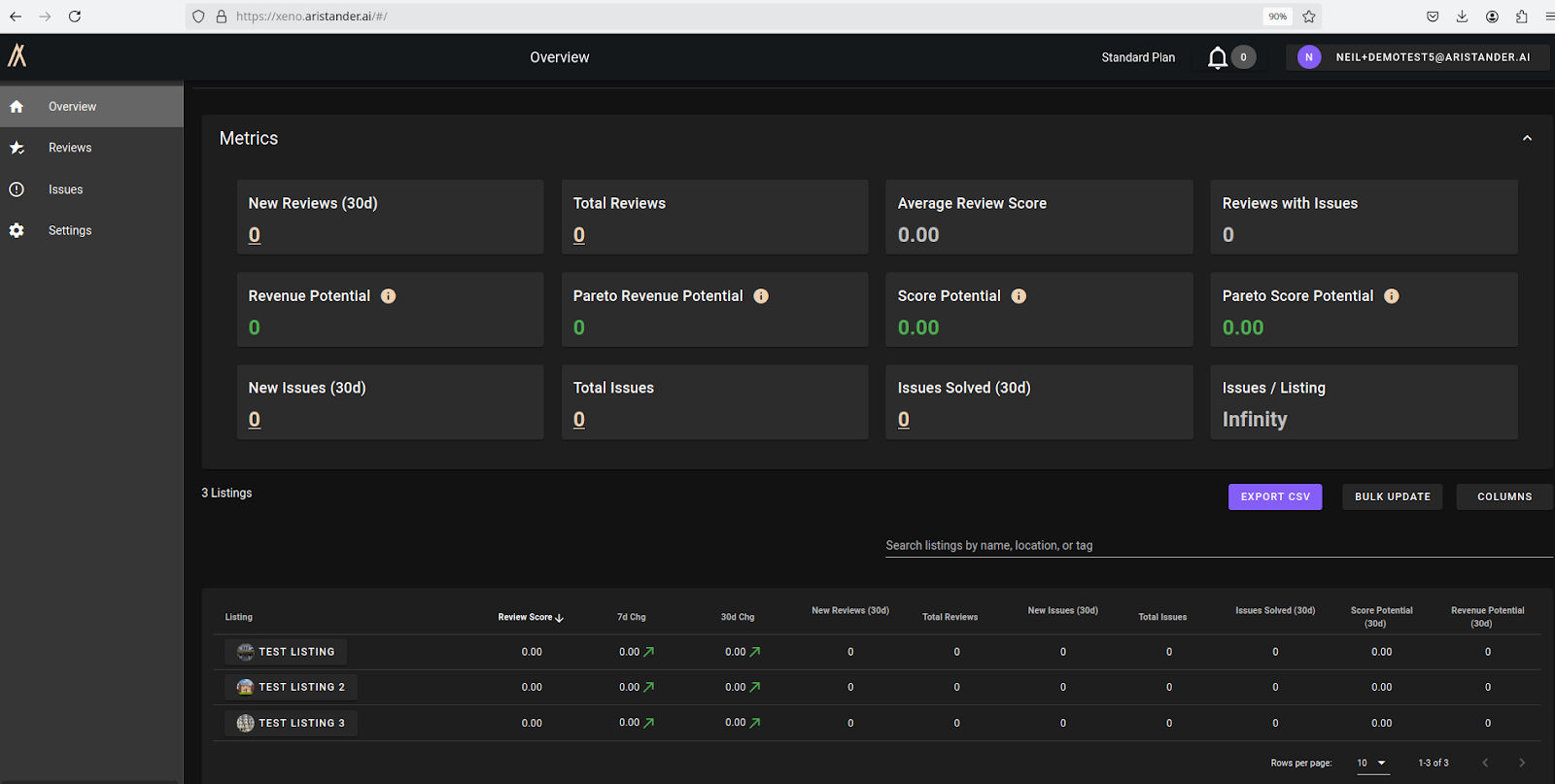Click the Total Issues value link
Screen dimensions: 1555x784
click(x=579, y=420)
